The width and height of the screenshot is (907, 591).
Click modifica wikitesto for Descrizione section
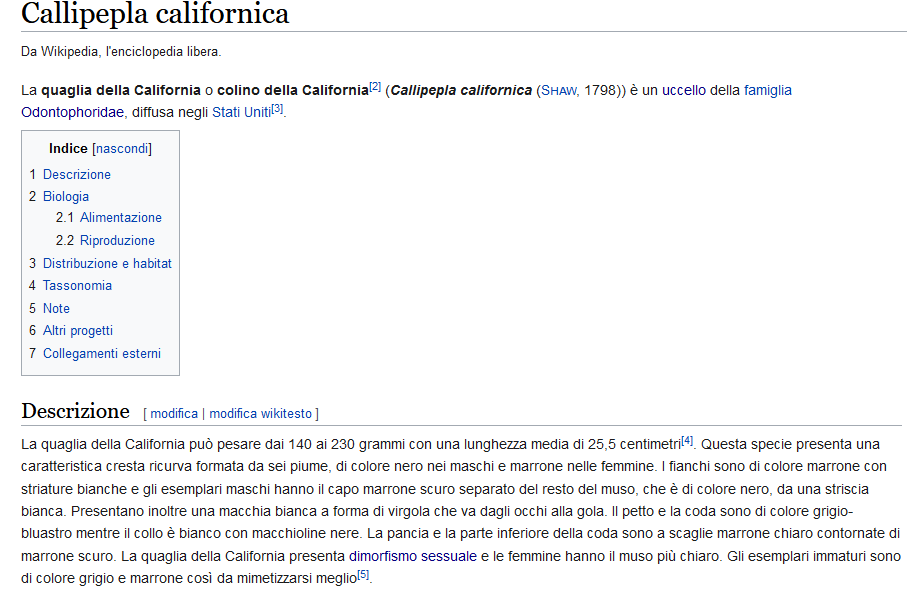point(260,413)
